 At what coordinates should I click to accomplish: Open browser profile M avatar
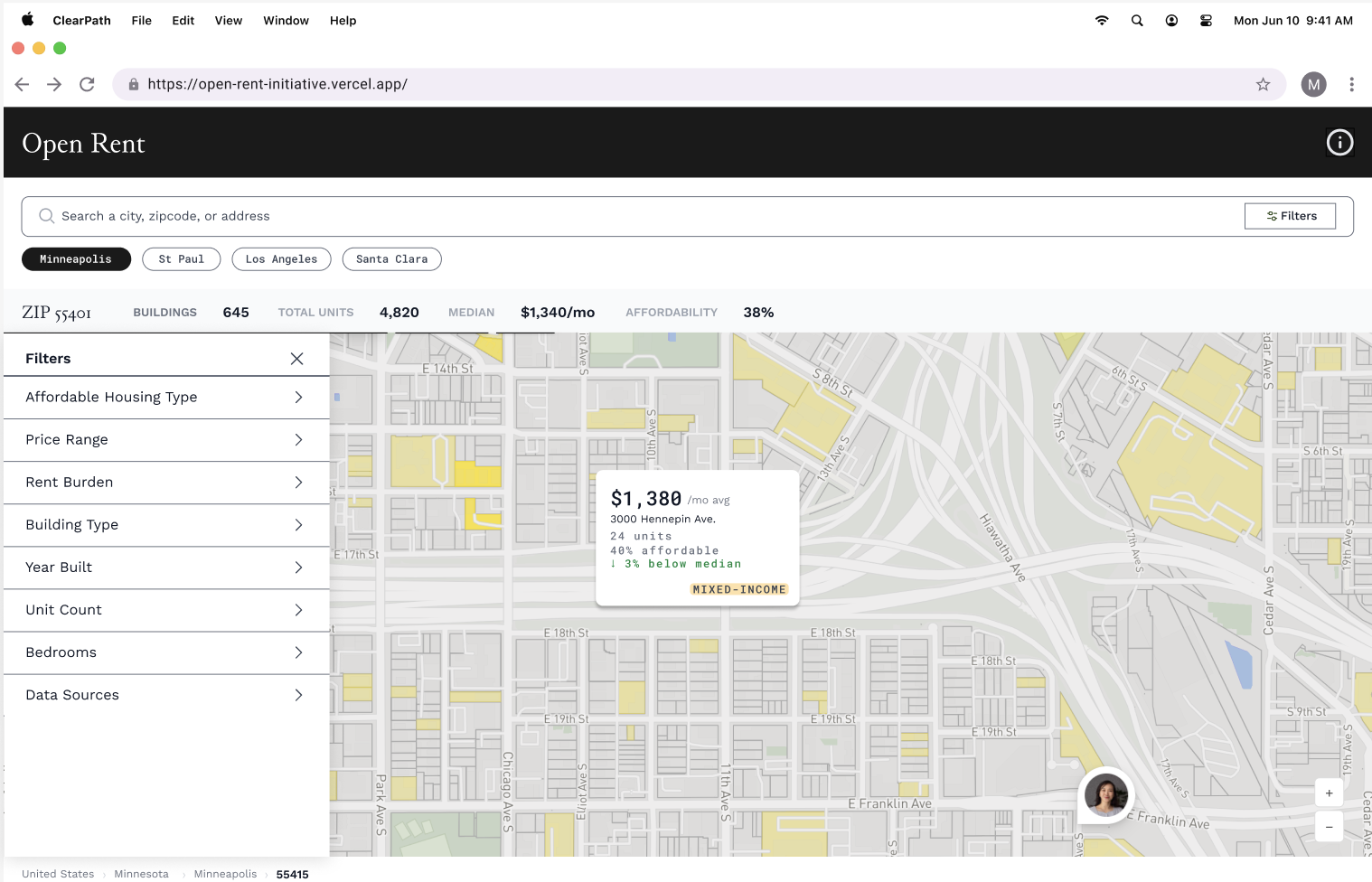coord(1313,84)
